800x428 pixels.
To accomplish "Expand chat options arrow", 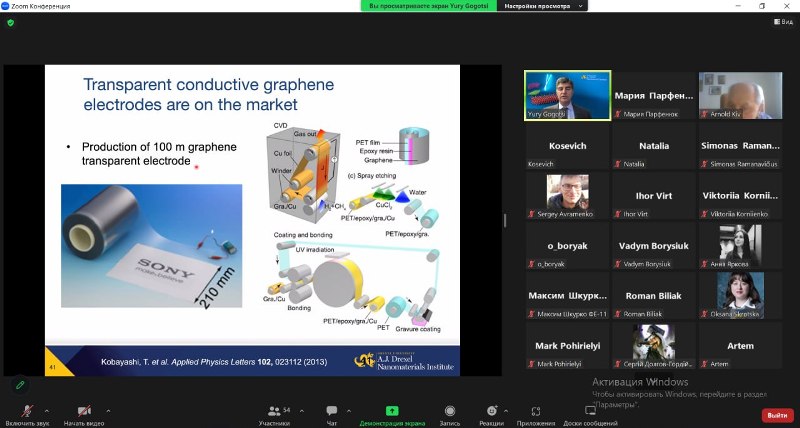I will click(348, 411).
